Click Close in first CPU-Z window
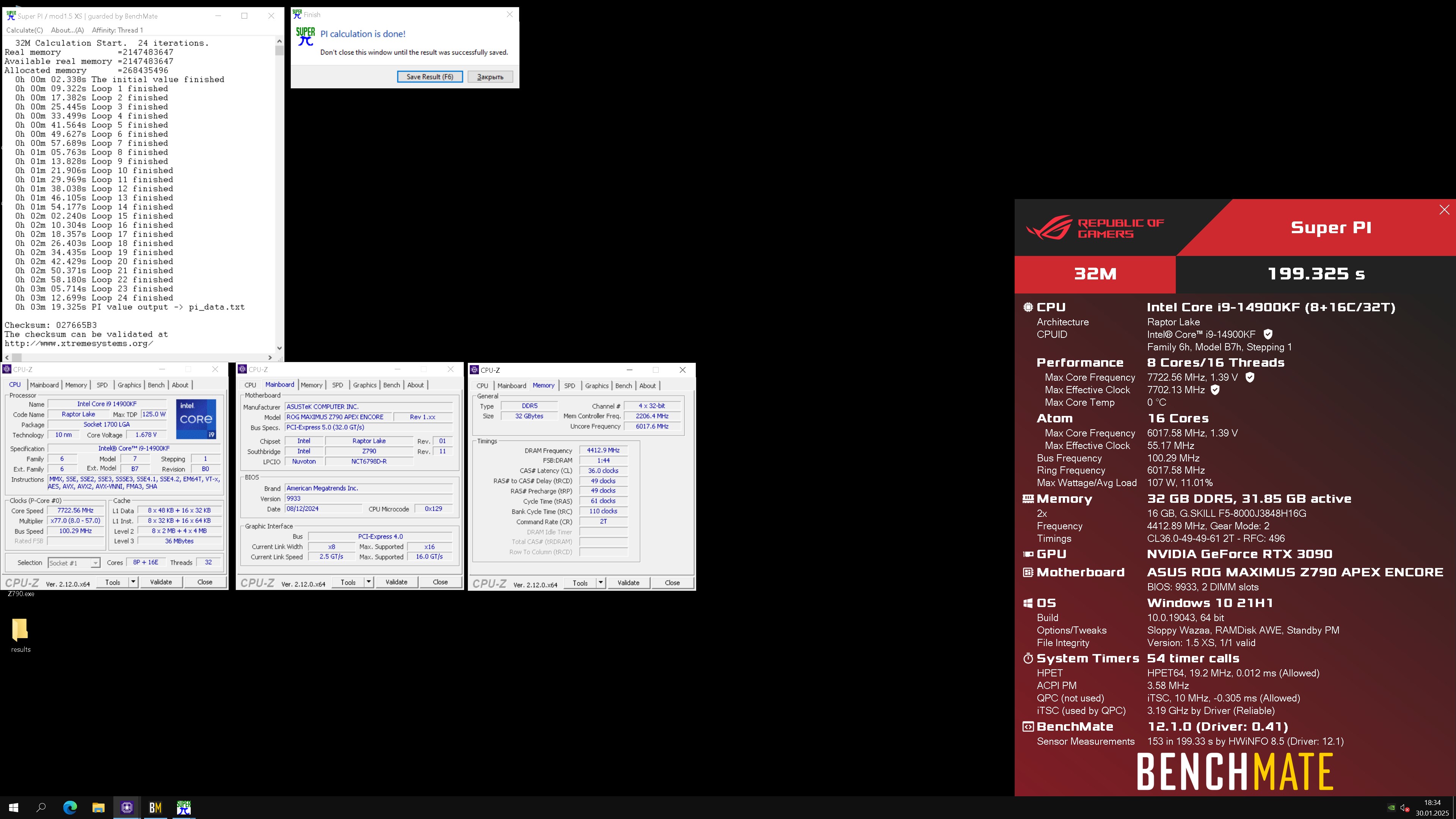The width and height of the screenshot is (1456, 819). [x=205, y=582]
